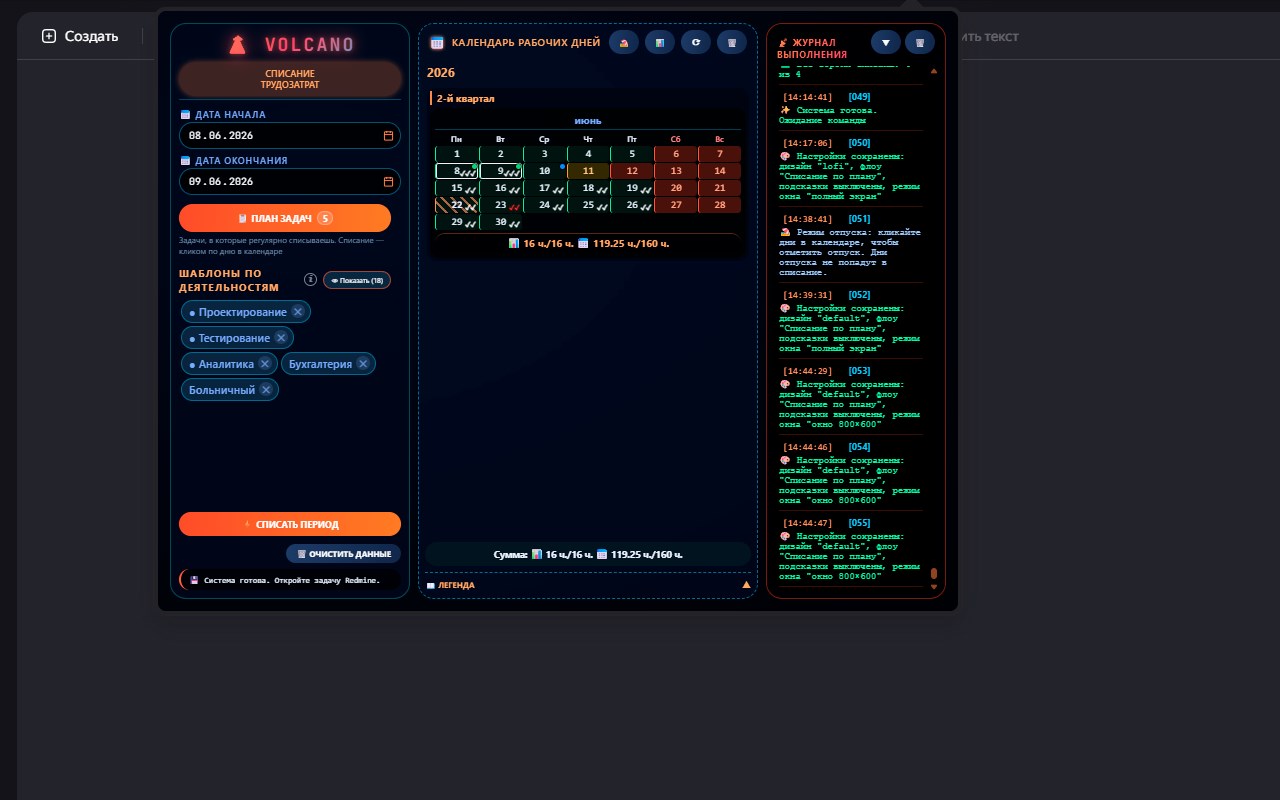Clear the execution log with the trash icon
The height and width of the screenshot is (800, 1280).
coord(920,42)
